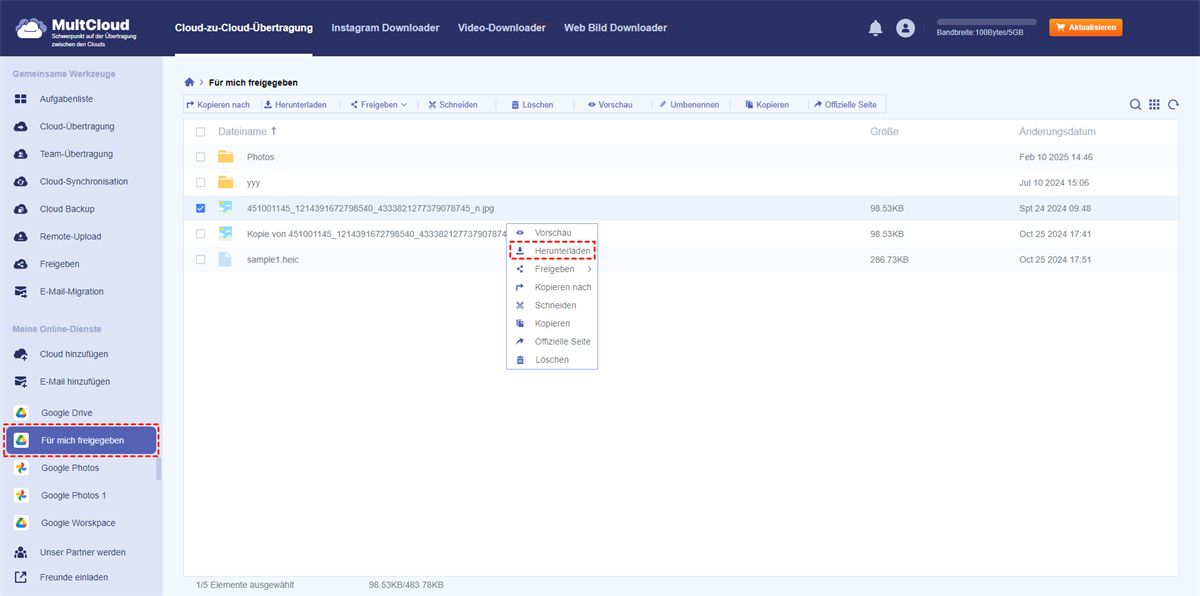Image resolution: width=1200 pixels, height=596 pixels.
Task: Open Cloud Backup in sidebar
Action: (x=69, y=209)
